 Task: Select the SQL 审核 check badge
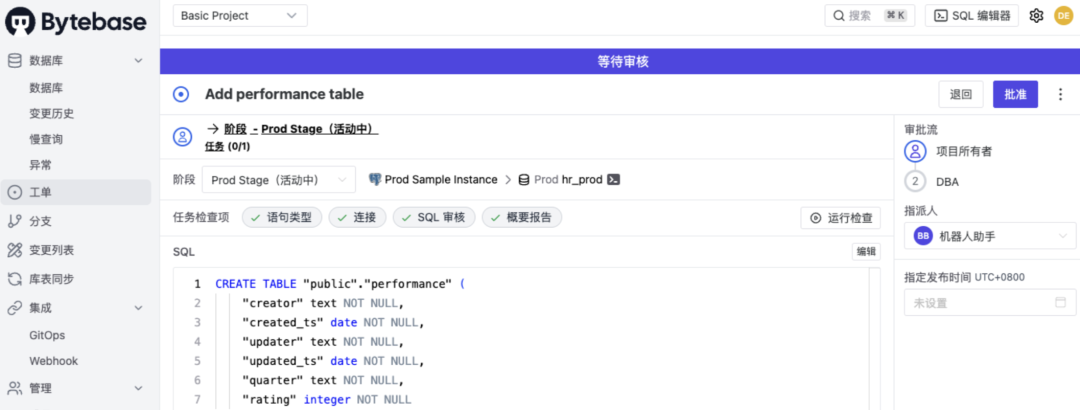434,218
